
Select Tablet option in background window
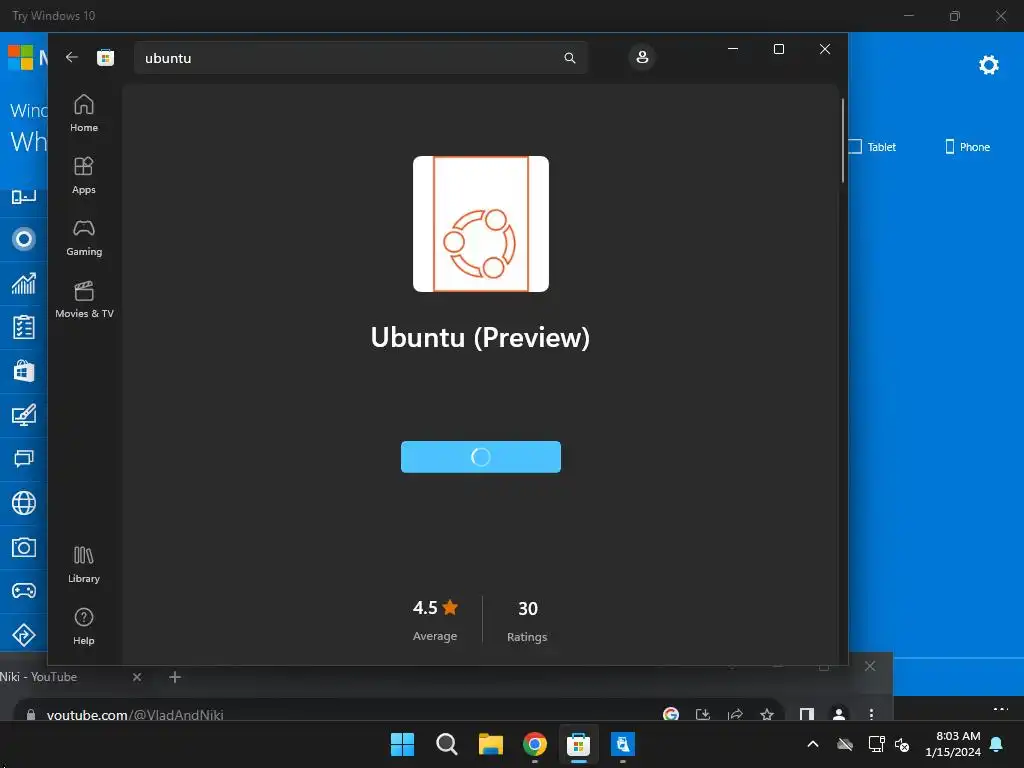pos(872,147)
